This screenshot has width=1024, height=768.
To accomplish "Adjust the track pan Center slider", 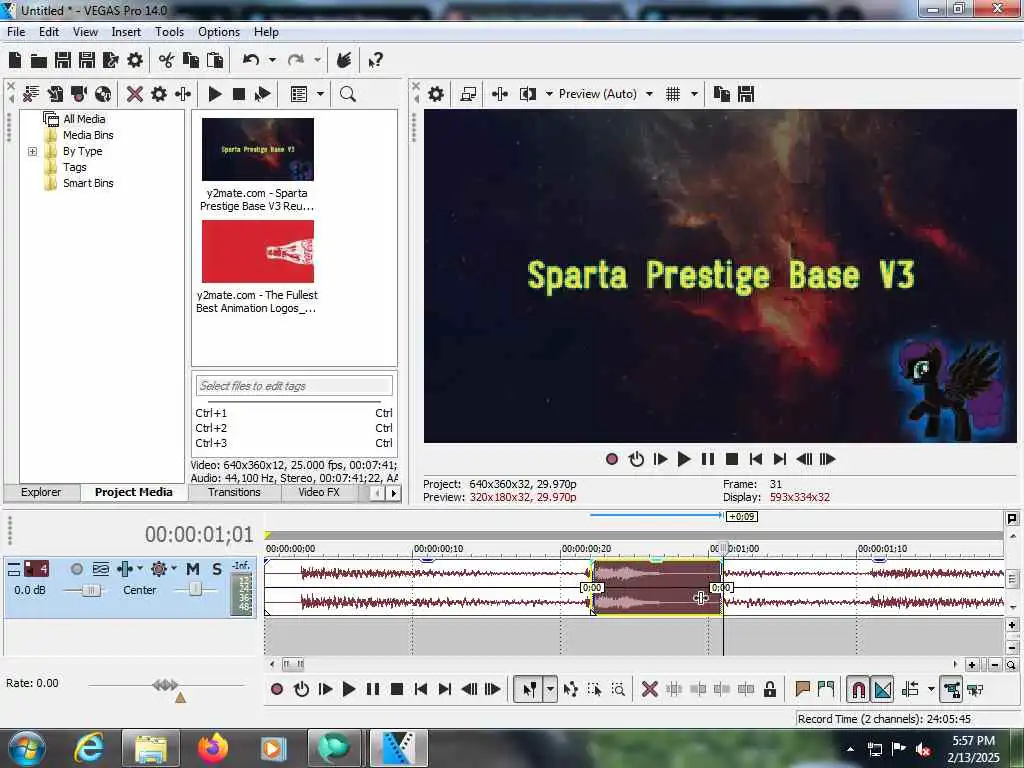I will [195, 590].
